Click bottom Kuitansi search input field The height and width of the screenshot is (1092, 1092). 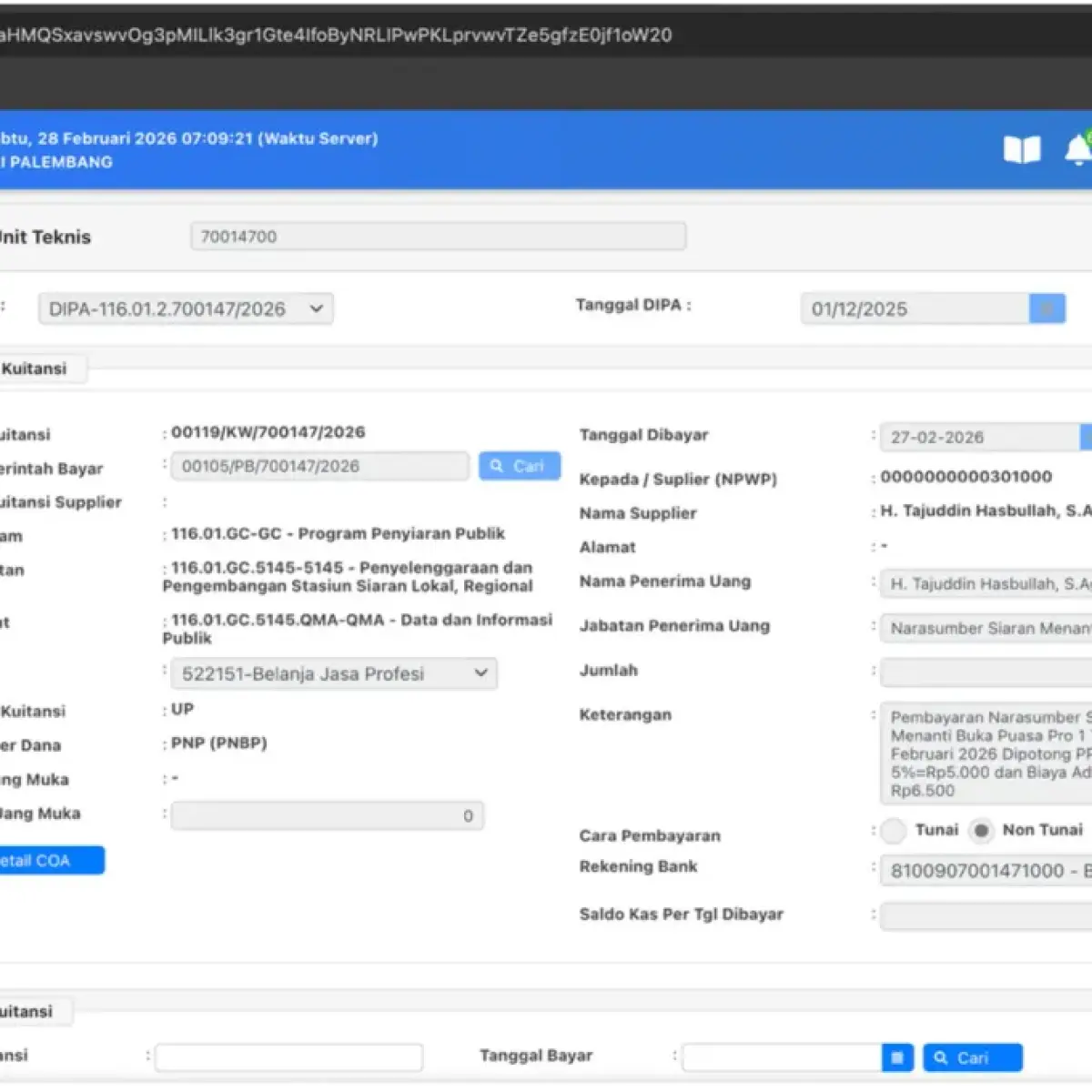288,1057
